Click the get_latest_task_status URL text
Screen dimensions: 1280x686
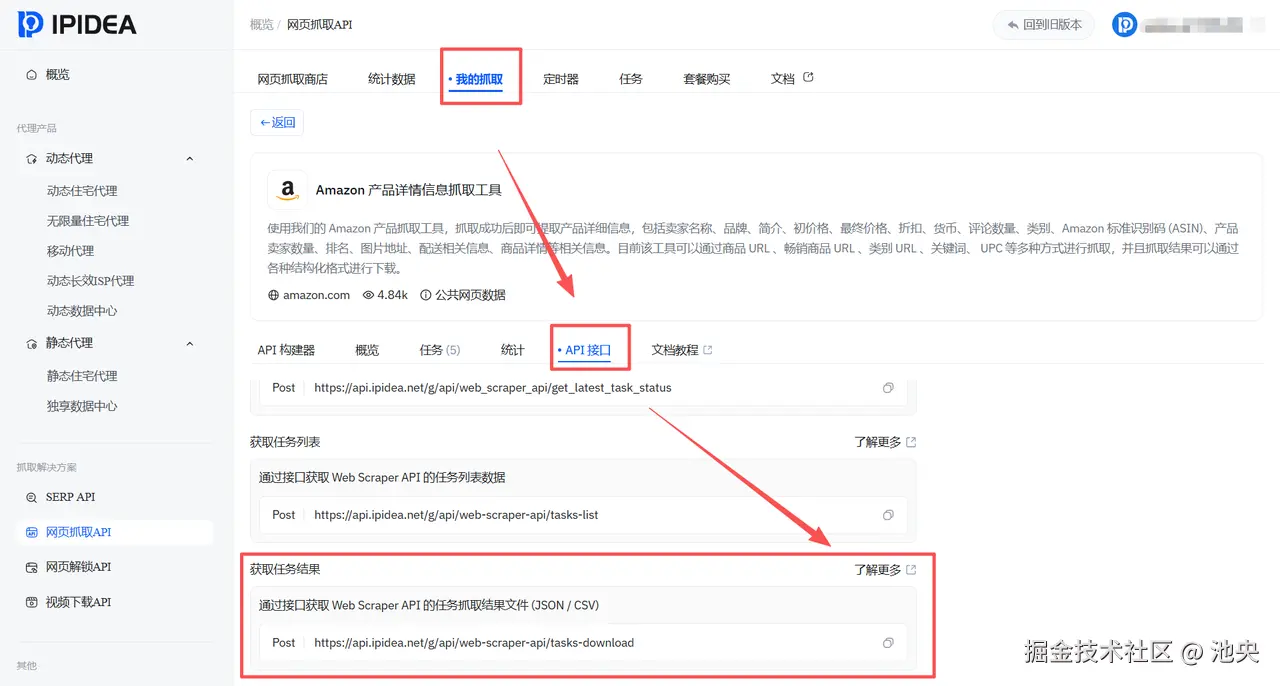click(x=493, y=388)
